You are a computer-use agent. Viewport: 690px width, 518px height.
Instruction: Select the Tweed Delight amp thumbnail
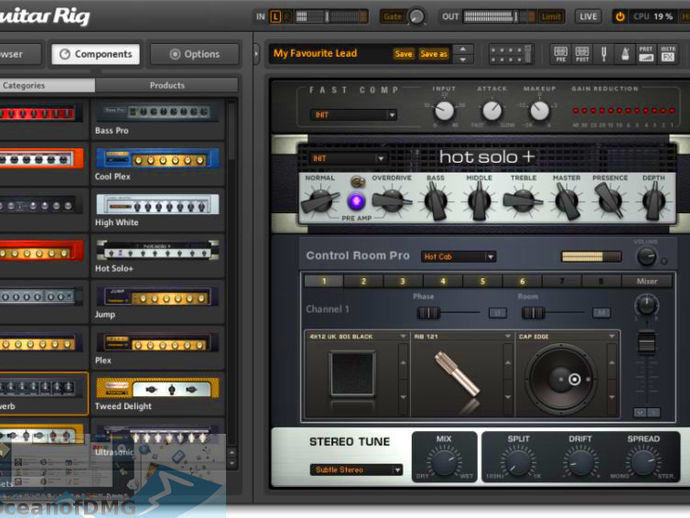pyautogui.click(x=157, y=389)
